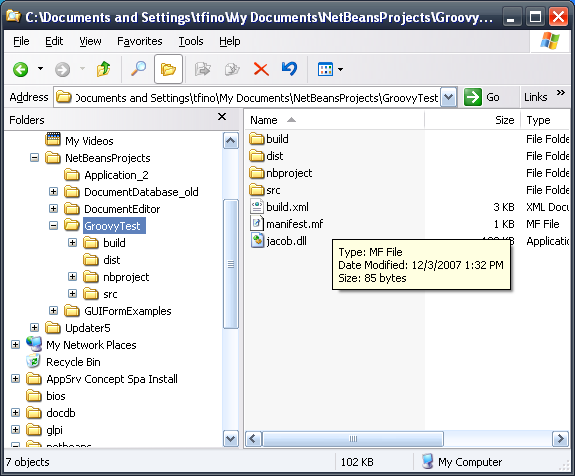Select the jacob.dll file icon
575x476 pixels.
pyautogui.click(x=257, y=241)
